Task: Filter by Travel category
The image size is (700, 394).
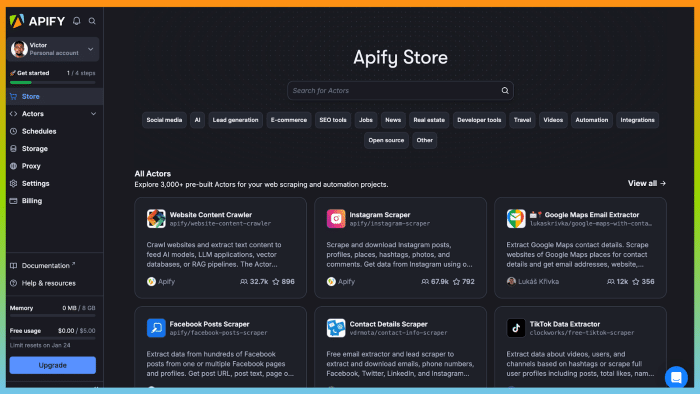Action: 522,120
